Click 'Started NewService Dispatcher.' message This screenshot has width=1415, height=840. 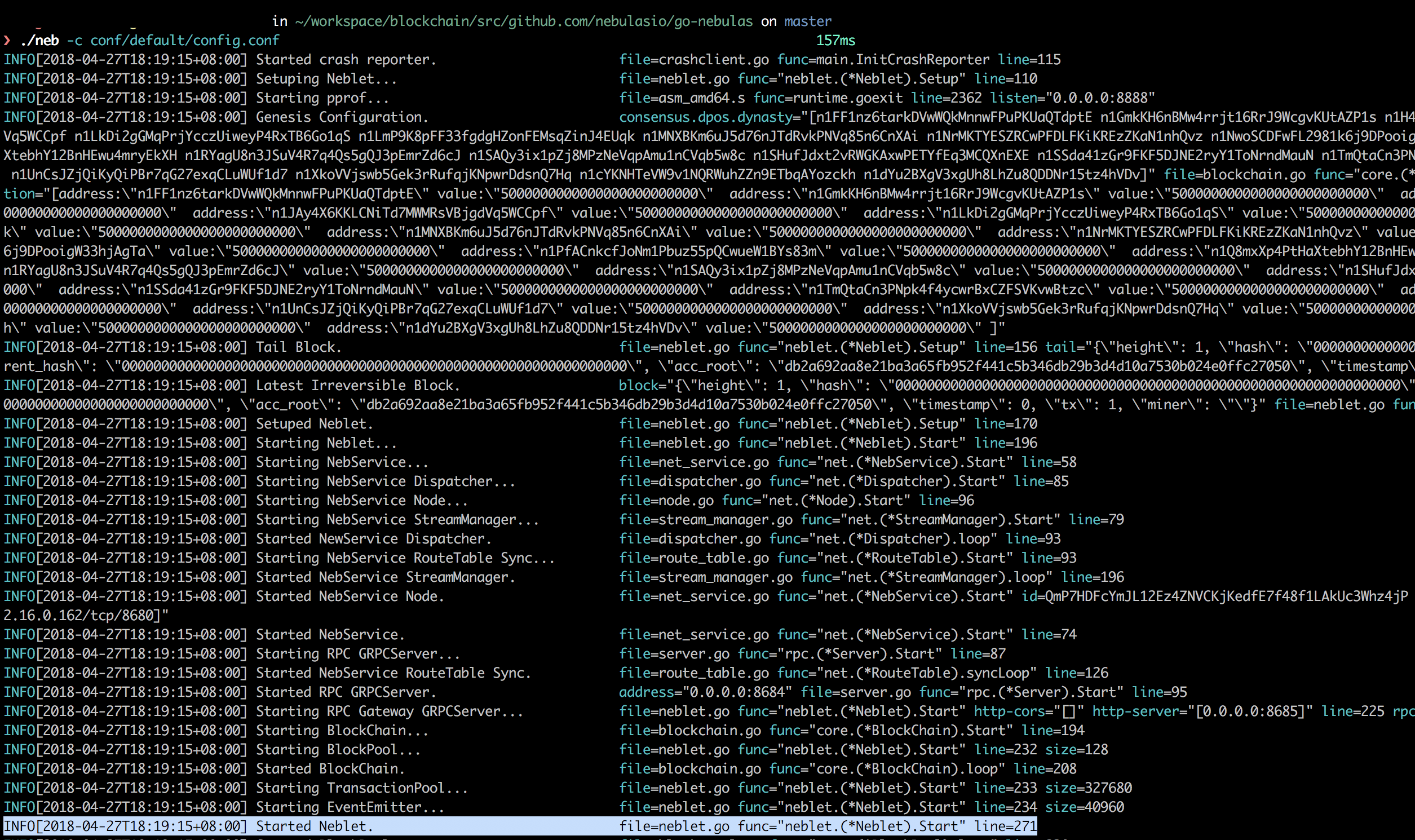point(374,539)
